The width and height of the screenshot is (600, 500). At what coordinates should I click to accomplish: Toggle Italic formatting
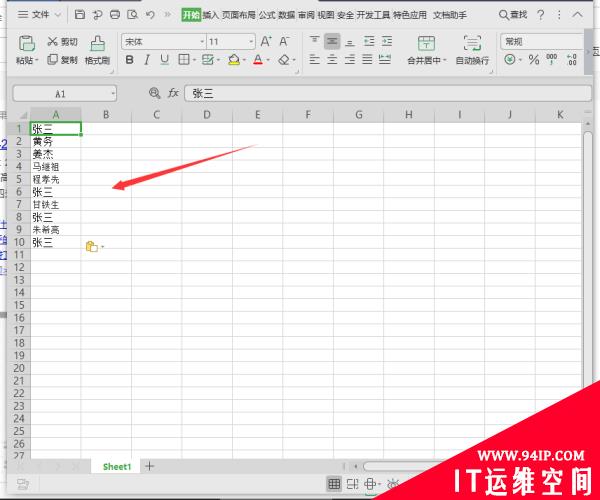pos(147,60)
